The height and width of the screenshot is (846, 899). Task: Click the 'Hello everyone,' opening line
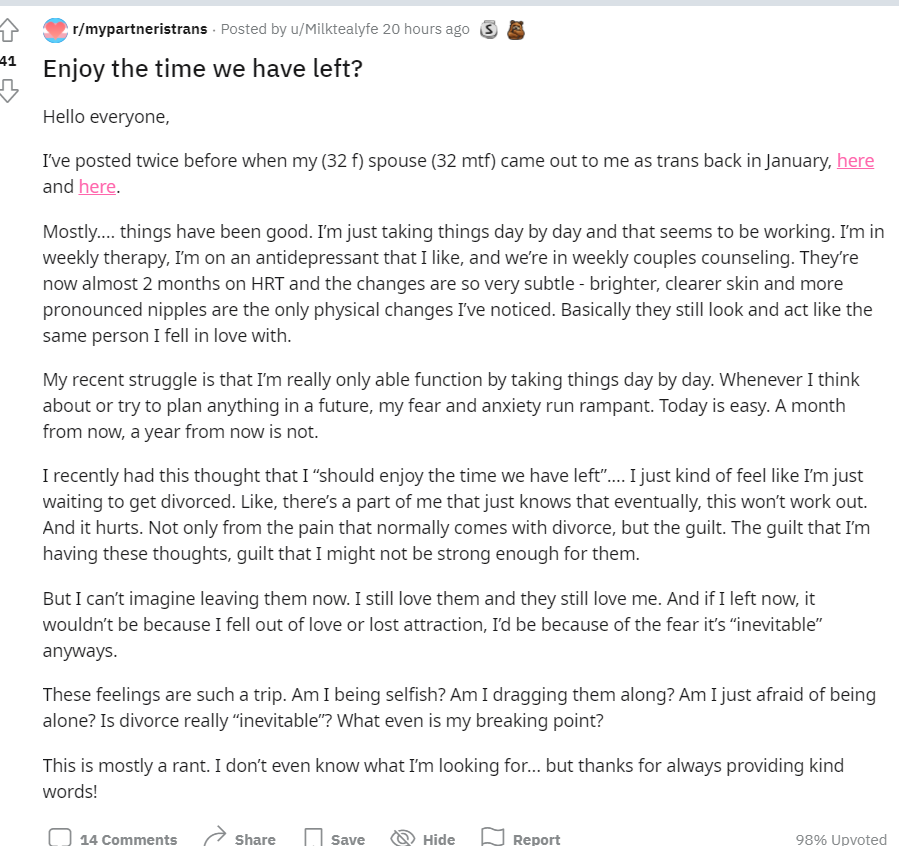(106, 117)
